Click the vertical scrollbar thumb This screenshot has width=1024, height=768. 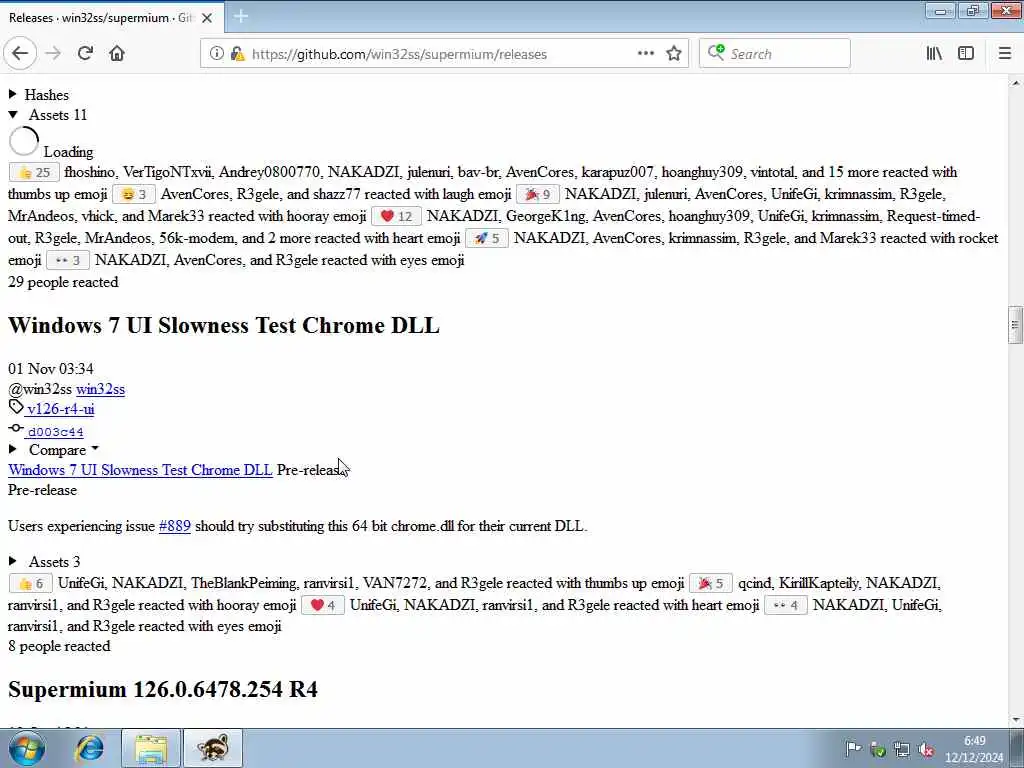pos(1014,325)
